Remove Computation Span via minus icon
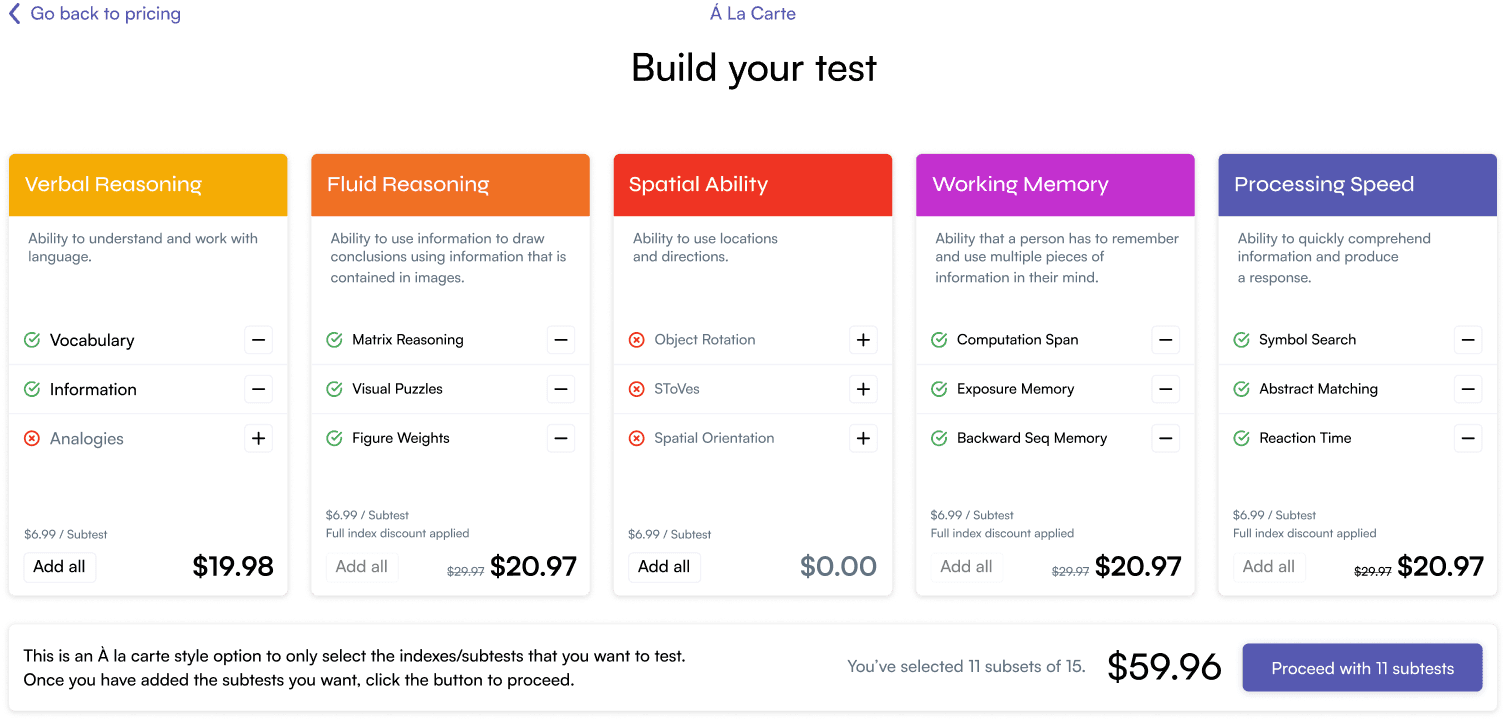 1165,340
